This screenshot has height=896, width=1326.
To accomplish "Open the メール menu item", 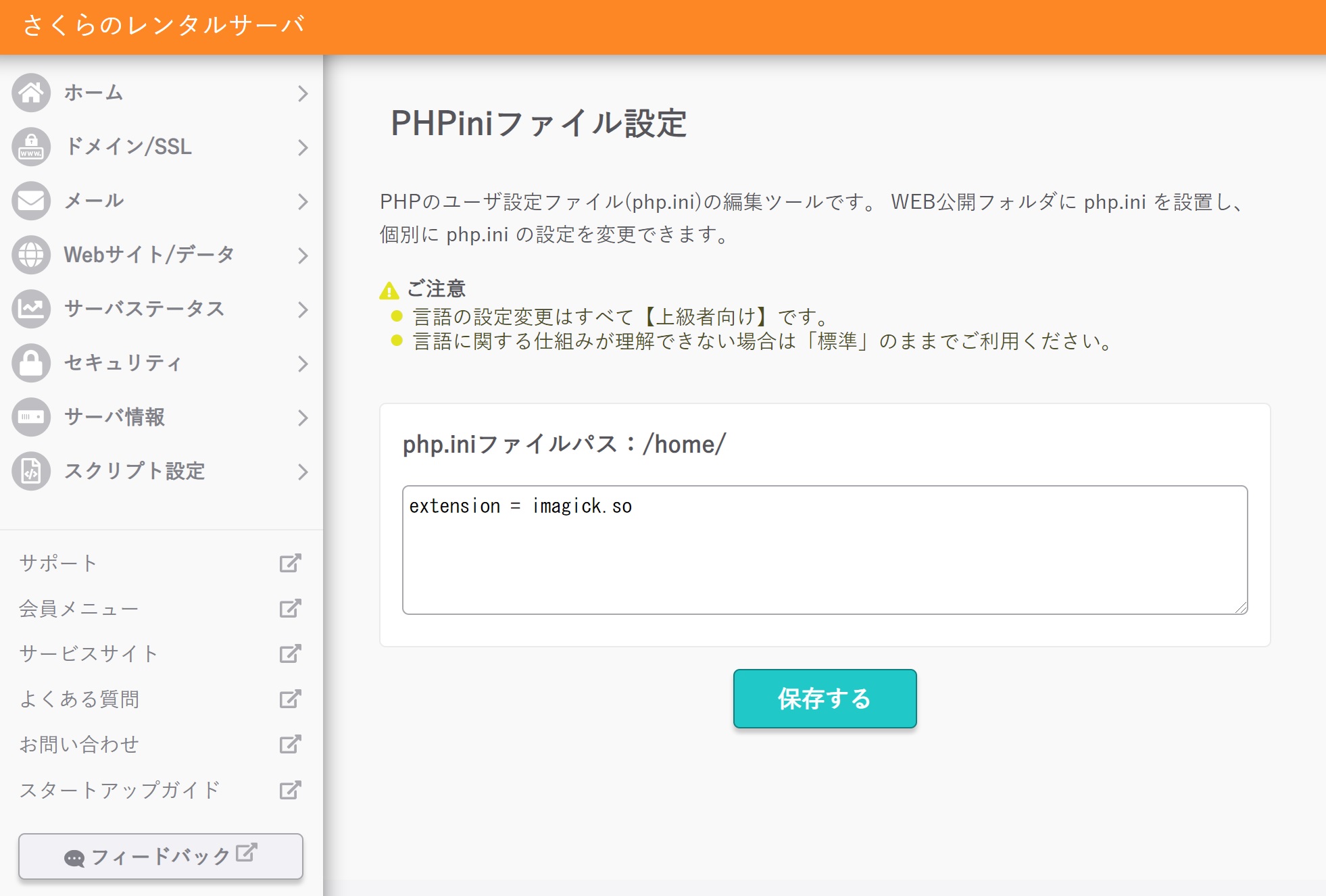I will click(x=162, y=201).
